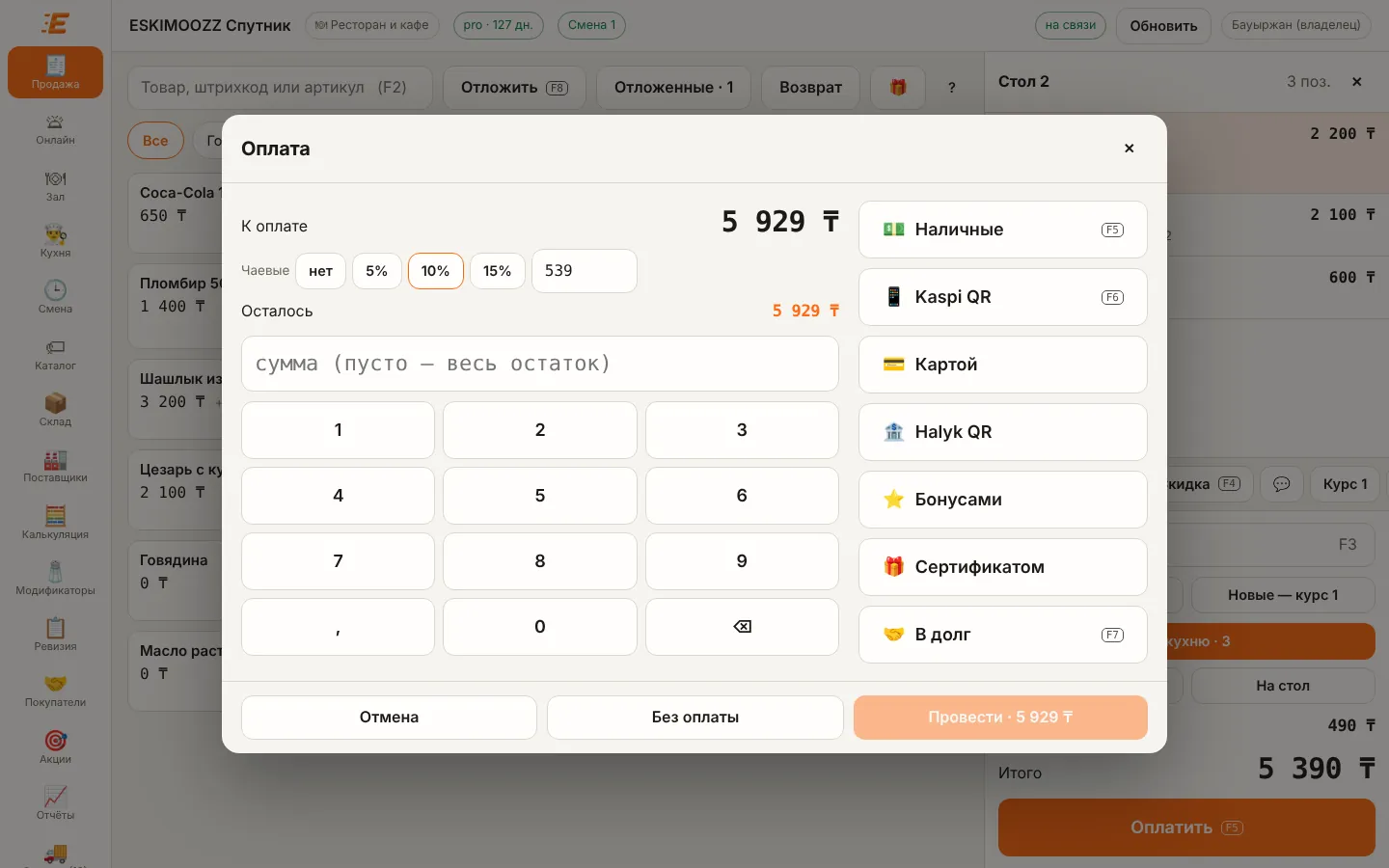Open Акции in the sidebar
Screen dimensions: 1389x868
[x=55, y=748]
